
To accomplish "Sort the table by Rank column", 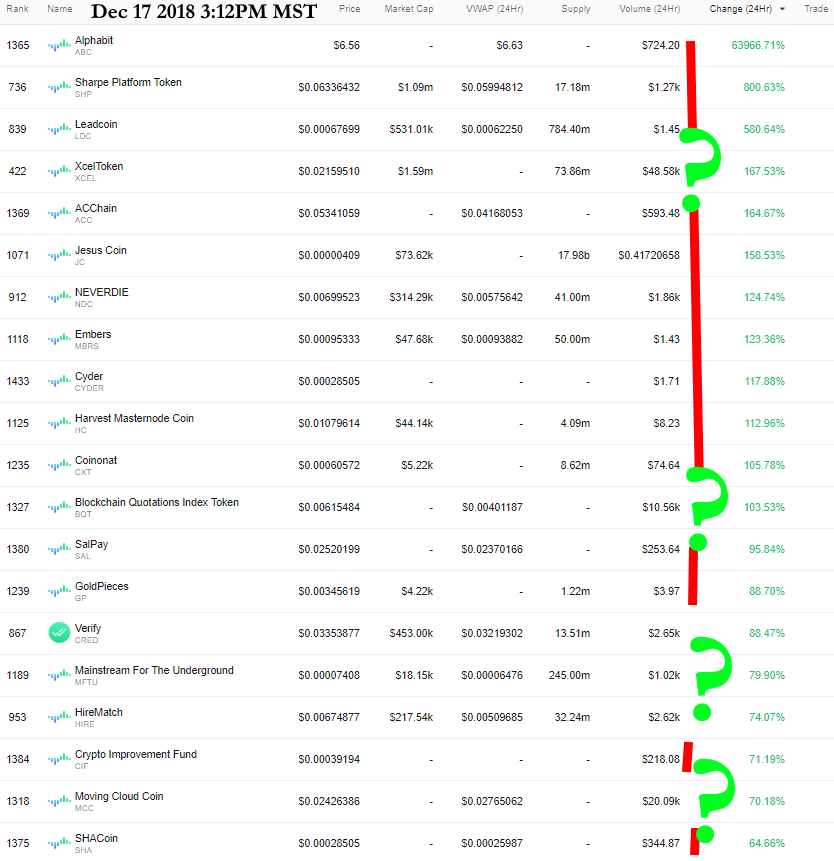I will point(18,9).
